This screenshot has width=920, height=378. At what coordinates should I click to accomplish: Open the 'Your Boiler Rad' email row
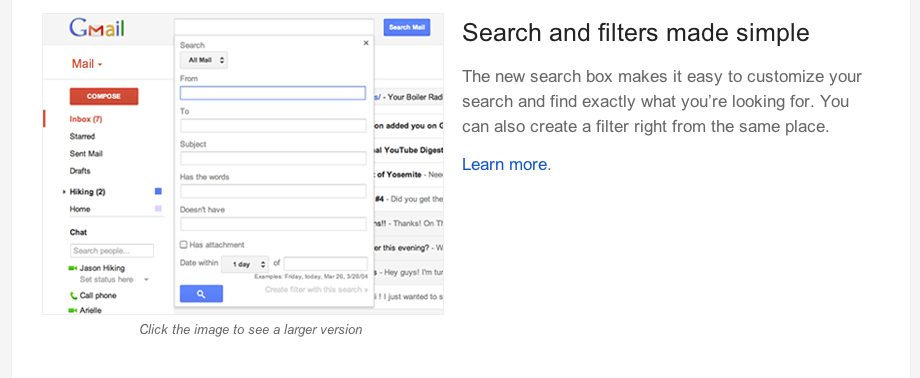tap(408, 97)
